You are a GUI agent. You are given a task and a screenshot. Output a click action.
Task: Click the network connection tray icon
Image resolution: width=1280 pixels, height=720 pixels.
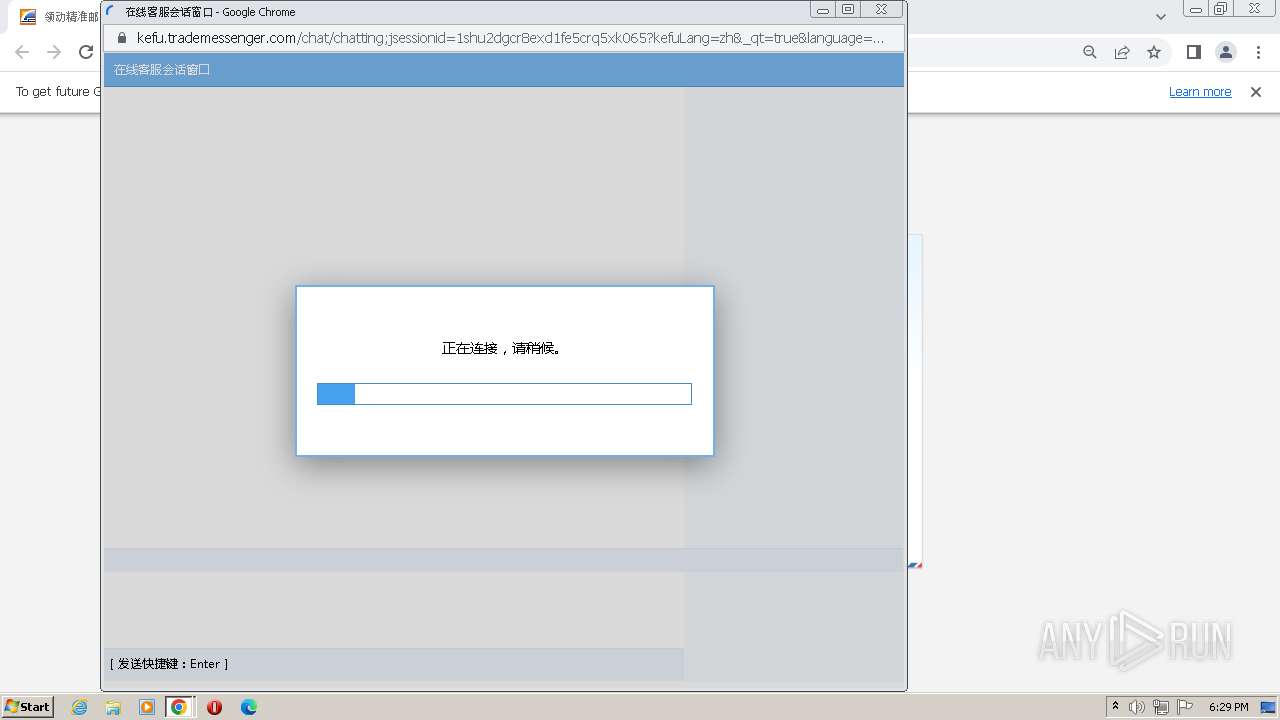coord(1161,707)
